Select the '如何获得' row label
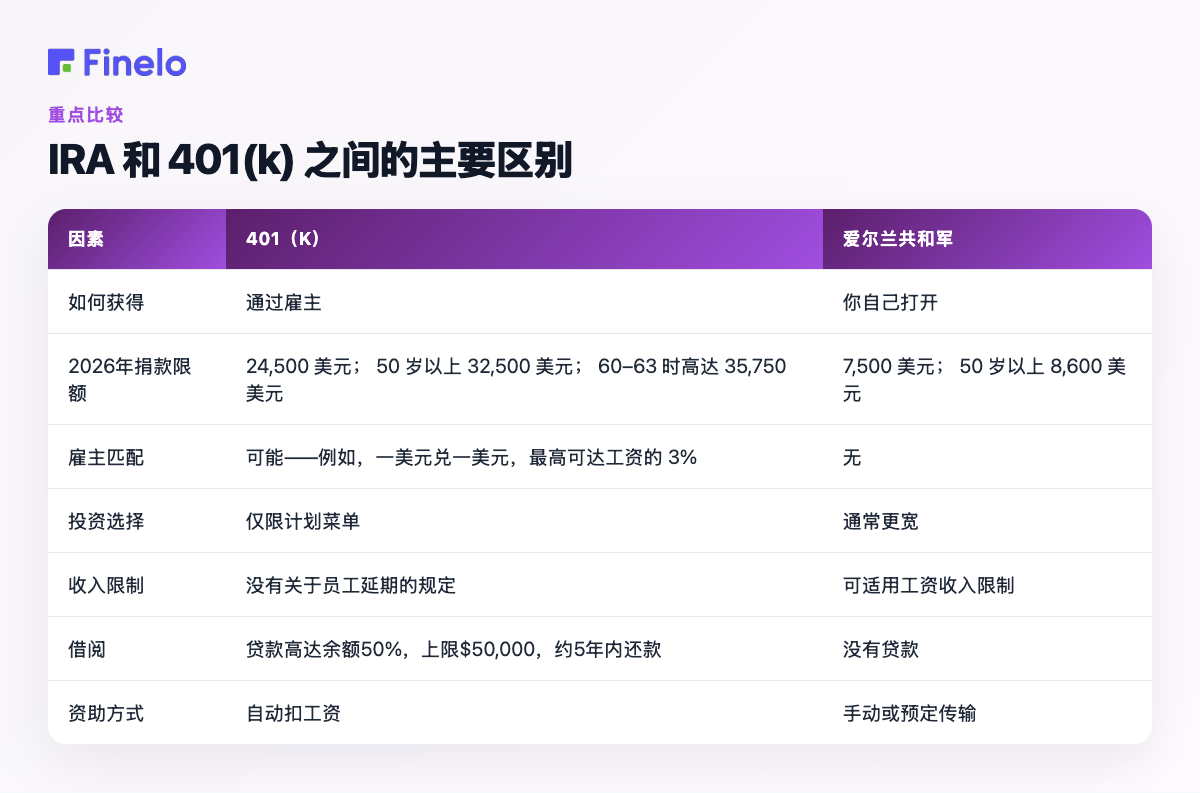The height and width of the screenshot is (793, 1200). [106, 302]
